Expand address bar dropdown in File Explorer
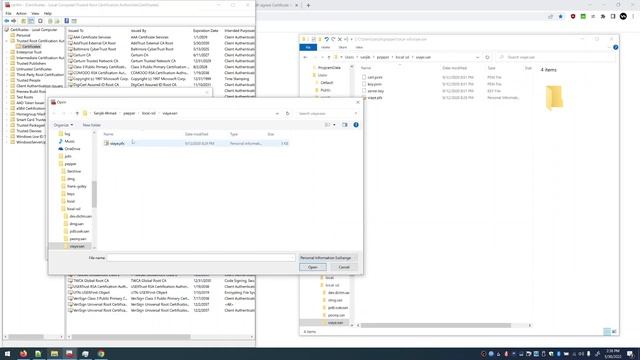The image size is (640, 360). click(x=477, y=58)
